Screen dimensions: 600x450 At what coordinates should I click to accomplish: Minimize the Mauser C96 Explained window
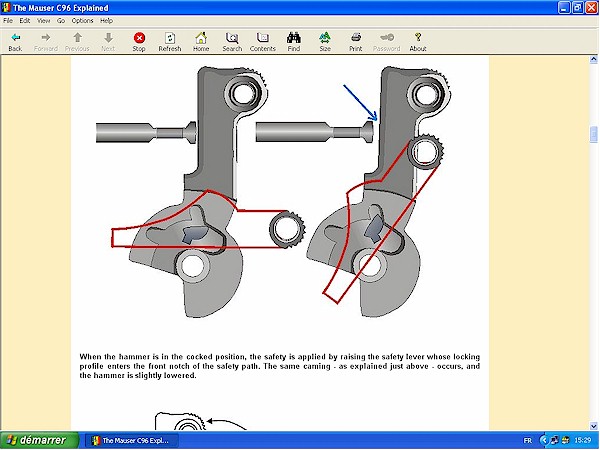(564, 8)
